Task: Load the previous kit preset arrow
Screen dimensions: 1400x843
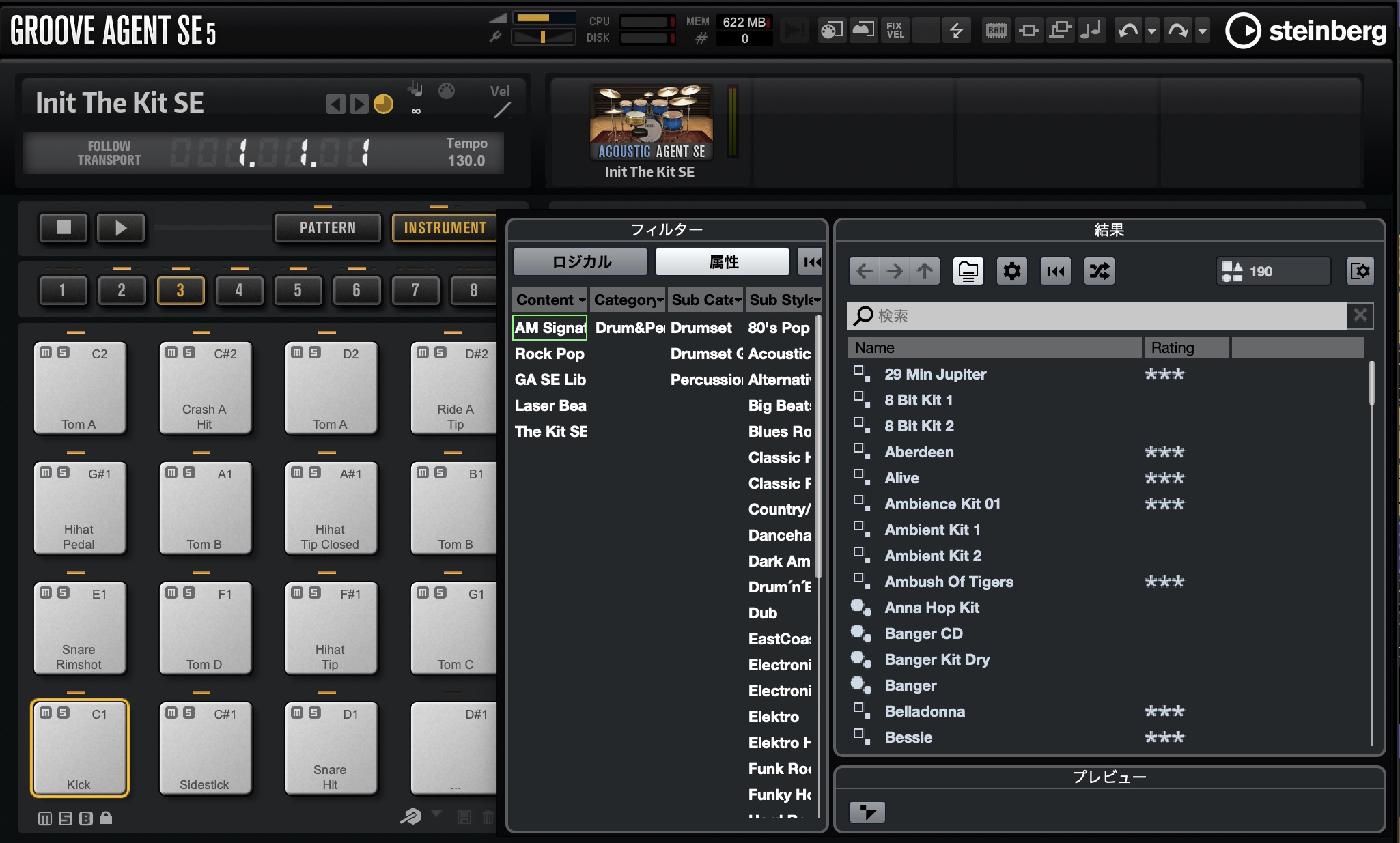Action: click(335, 104)
